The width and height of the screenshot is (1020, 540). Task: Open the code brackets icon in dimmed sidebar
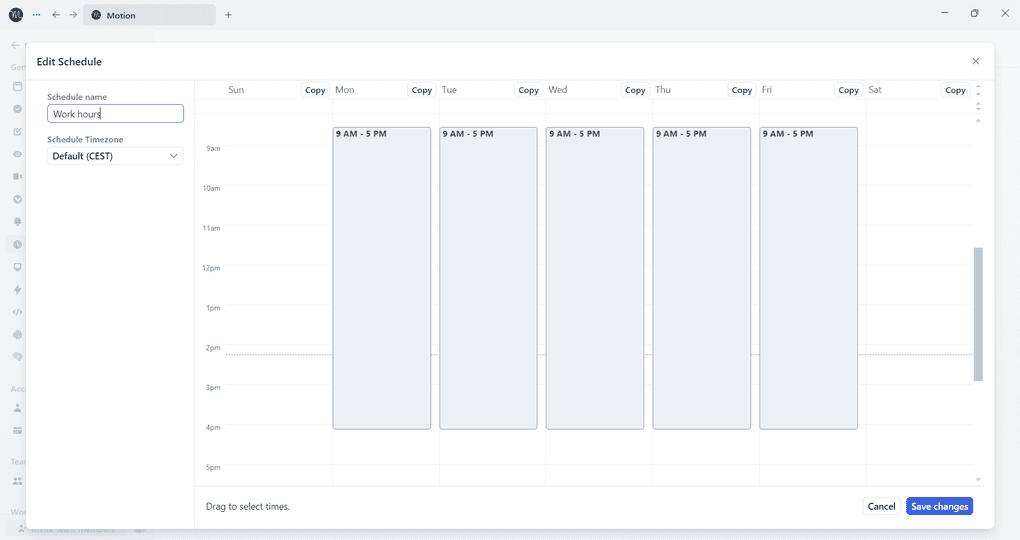pyautogui.click(x=18, y=312)
